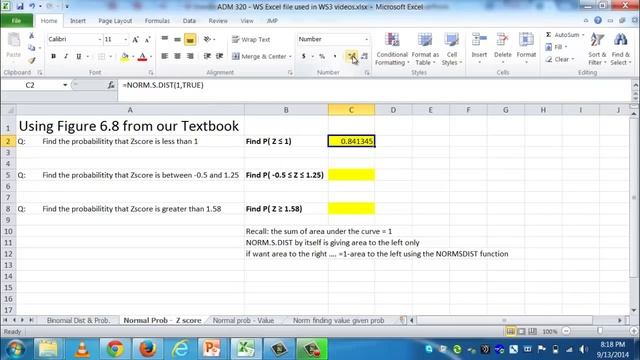Open Sort & Filter menu
This screenshot has height=360, width=640.
pyautogui.click(x=597, y=49)
